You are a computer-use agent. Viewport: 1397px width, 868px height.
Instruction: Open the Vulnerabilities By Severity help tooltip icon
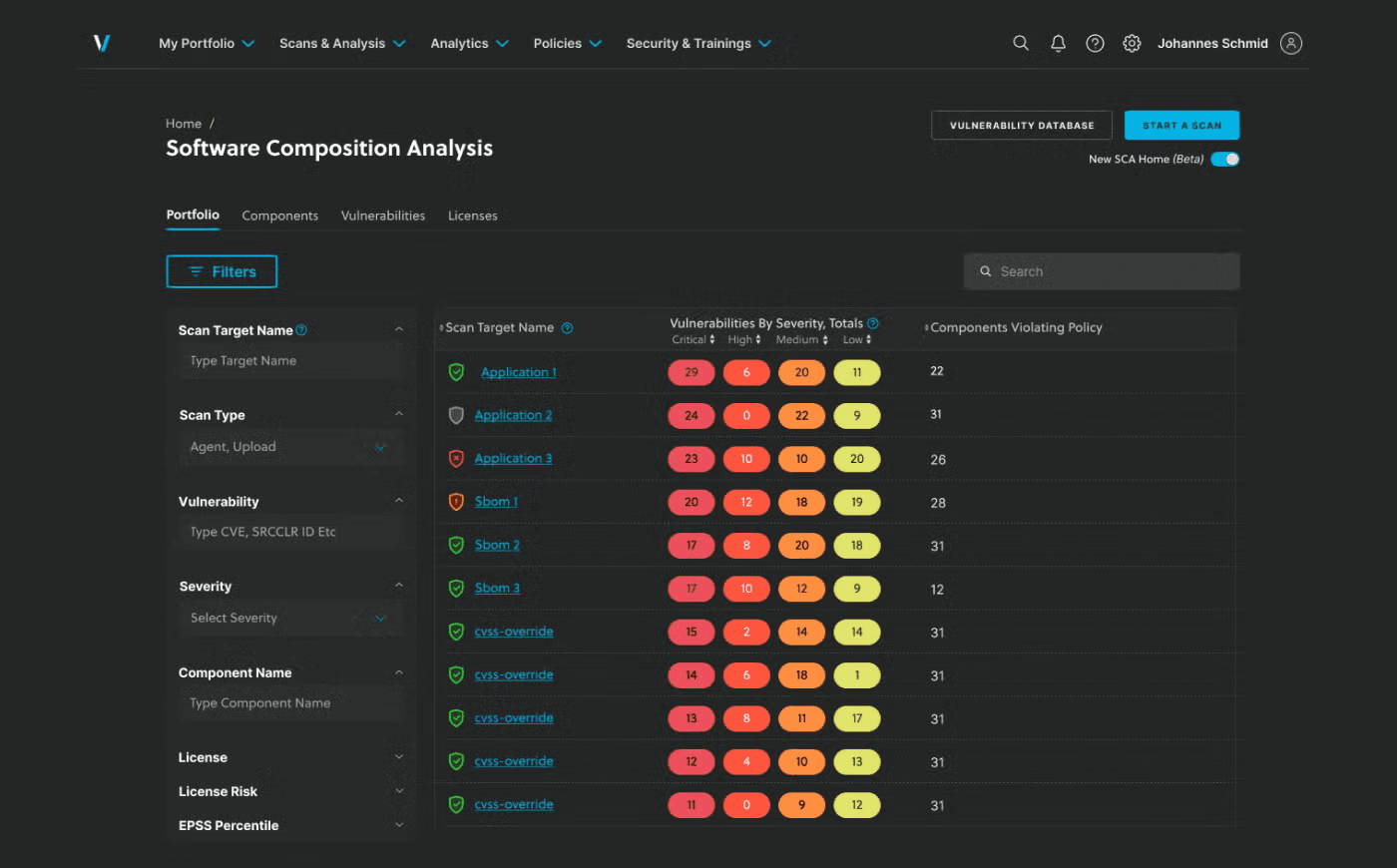pyautogui.click(x=873, y=322)
